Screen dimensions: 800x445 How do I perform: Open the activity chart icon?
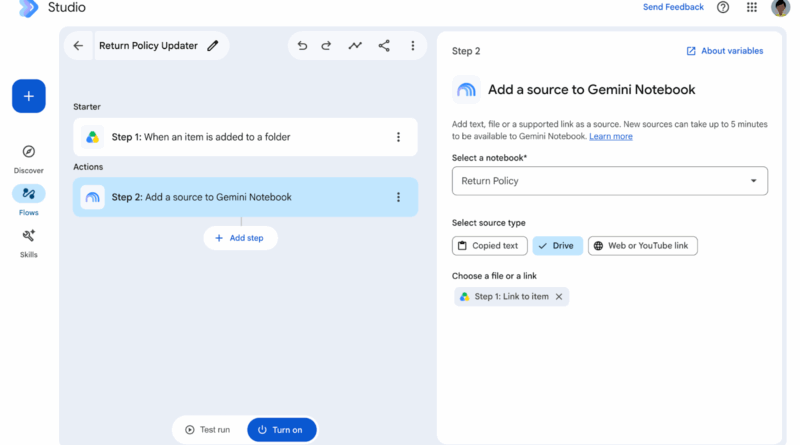click(355, 45)
